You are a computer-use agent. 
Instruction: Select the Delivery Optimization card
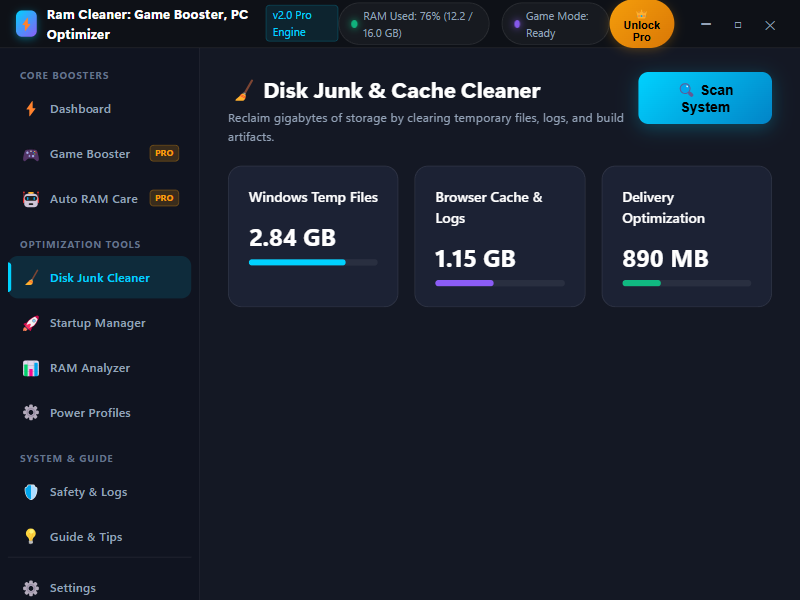[686, 236]
